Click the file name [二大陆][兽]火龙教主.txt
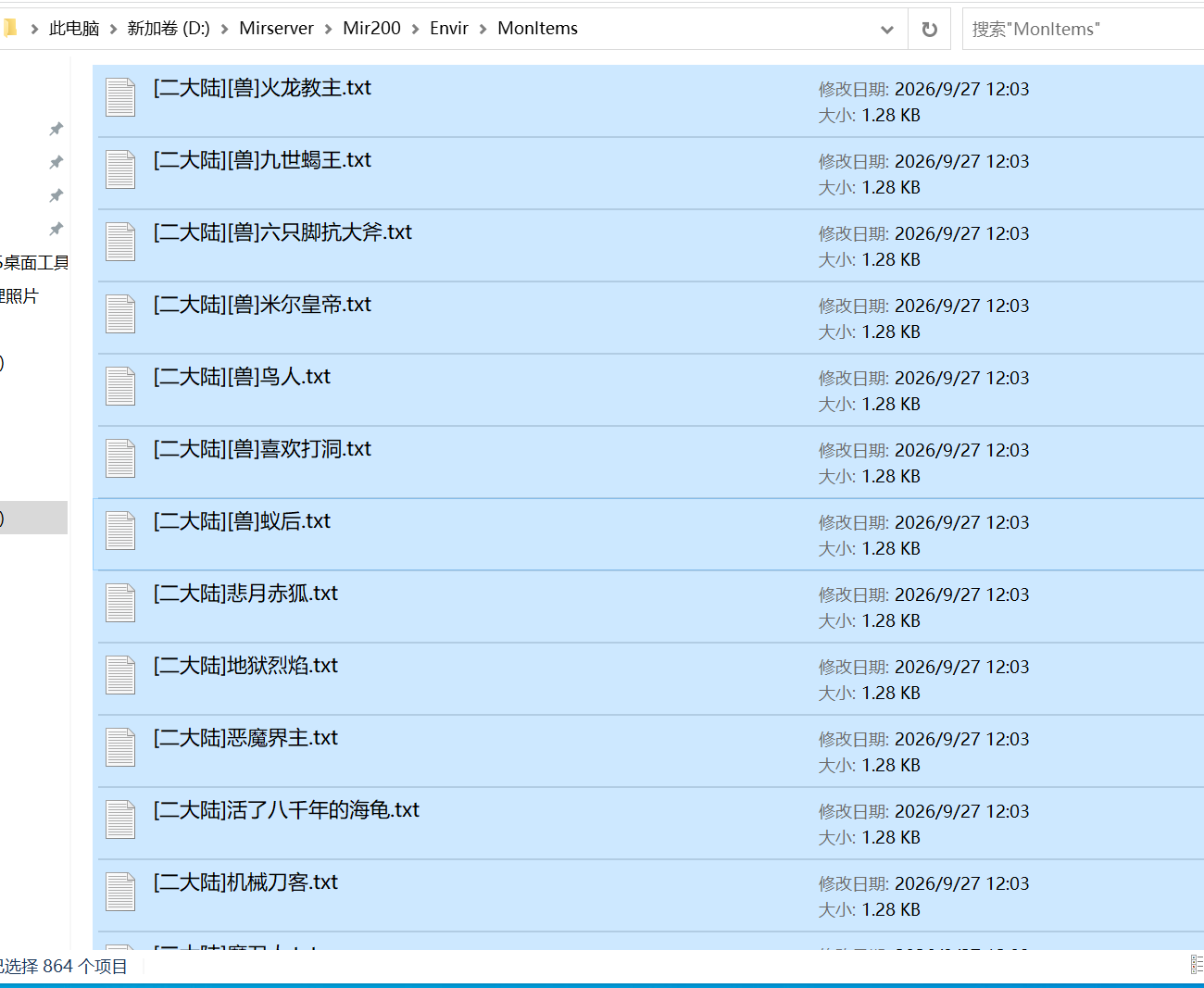Image resolution: width=1204 pixels, height=988 pixels. click(x=262, y=88)
